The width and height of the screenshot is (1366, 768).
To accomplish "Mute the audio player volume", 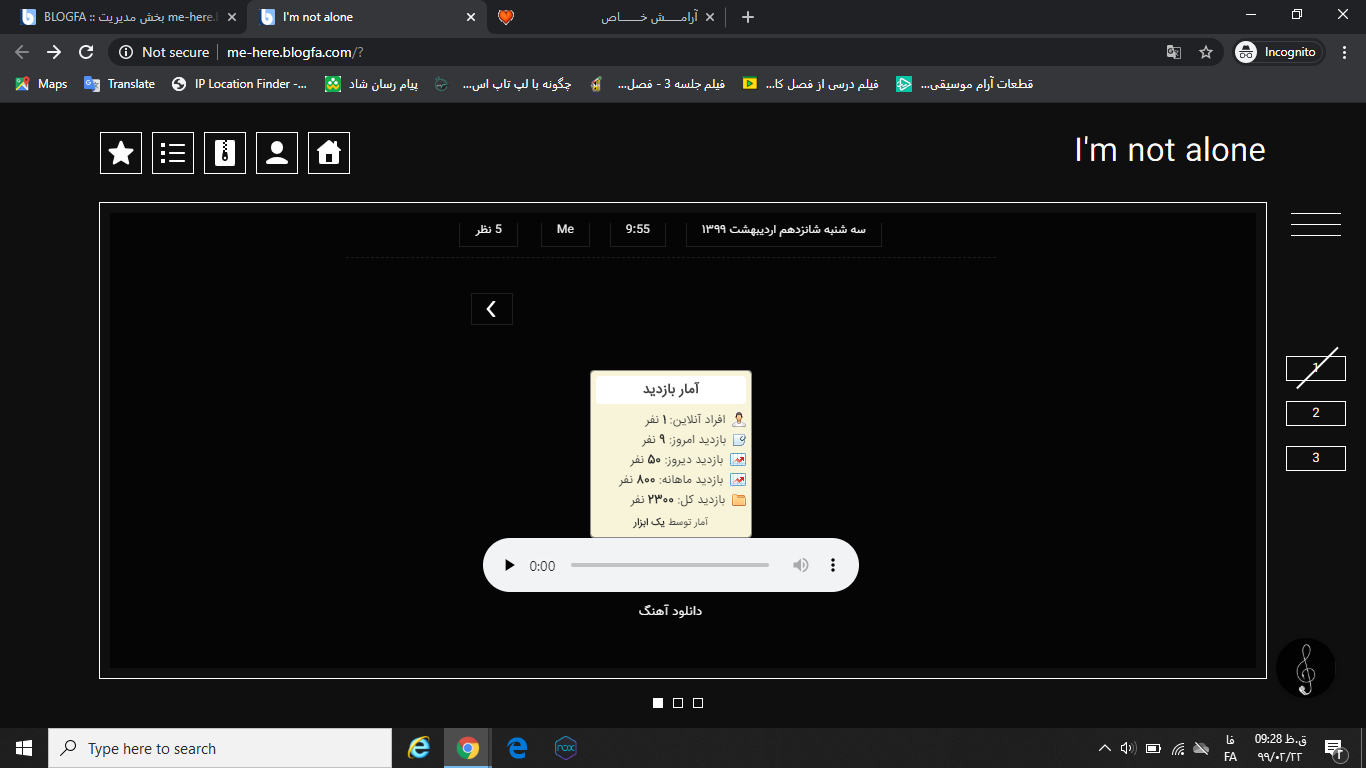I will [801, 566].
